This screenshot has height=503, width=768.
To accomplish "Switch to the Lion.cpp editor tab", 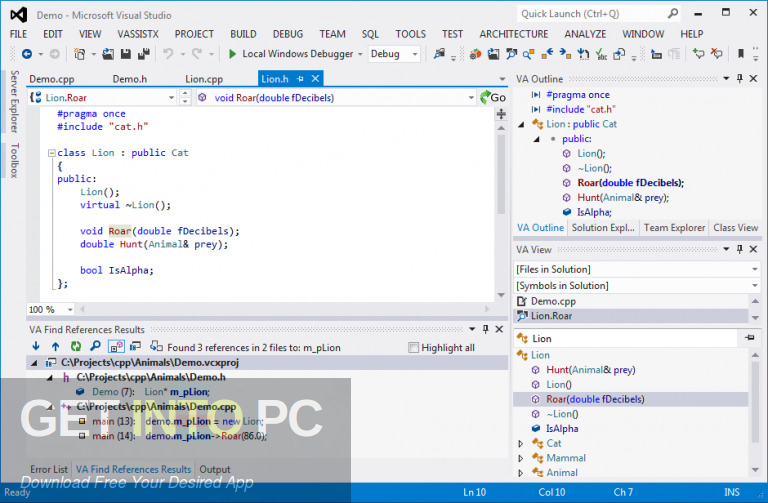I will [x=204, y=79].
